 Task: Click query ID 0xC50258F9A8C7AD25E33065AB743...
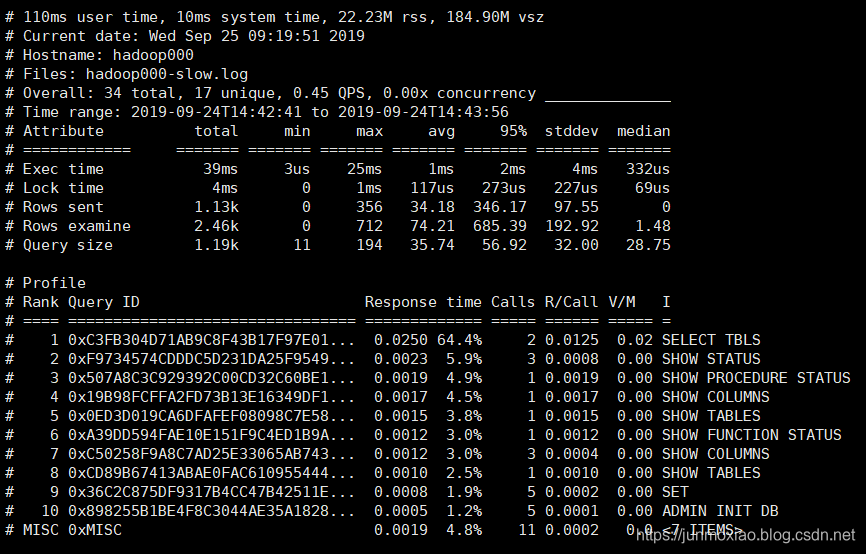(212, 454)
